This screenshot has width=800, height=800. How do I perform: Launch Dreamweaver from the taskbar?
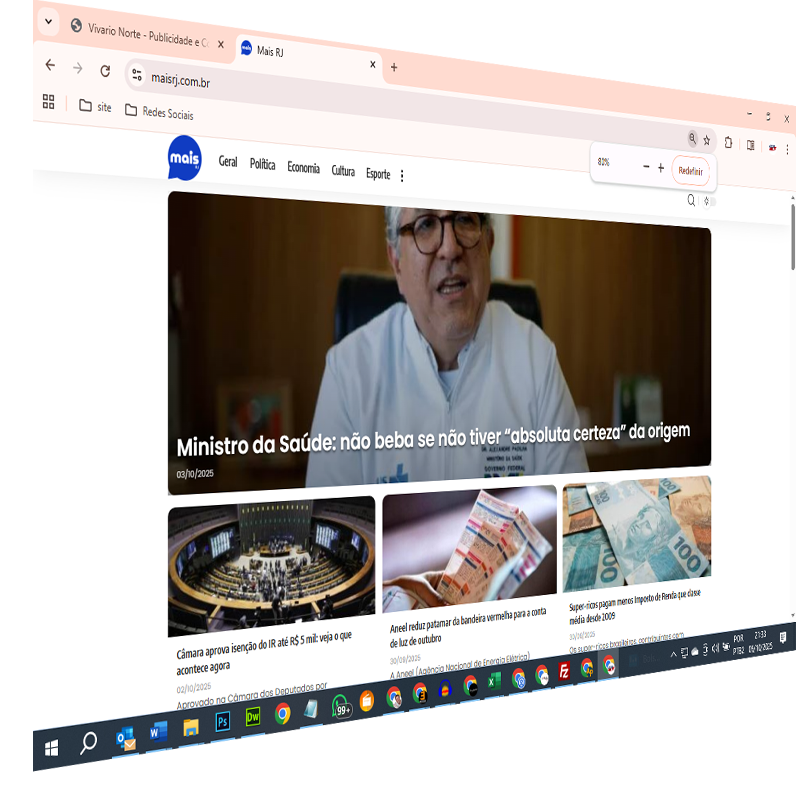253,716
